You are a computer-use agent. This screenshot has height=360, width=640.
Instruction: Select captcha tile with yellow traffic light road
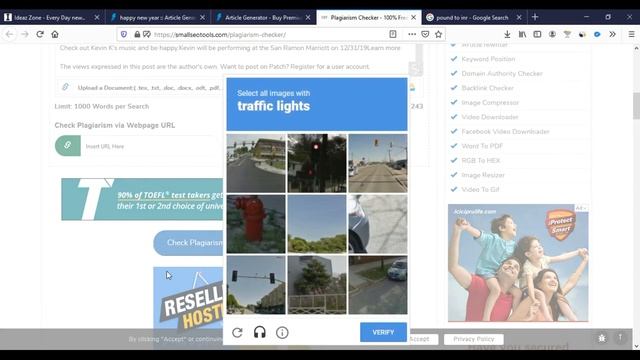(x=378, y=163)
